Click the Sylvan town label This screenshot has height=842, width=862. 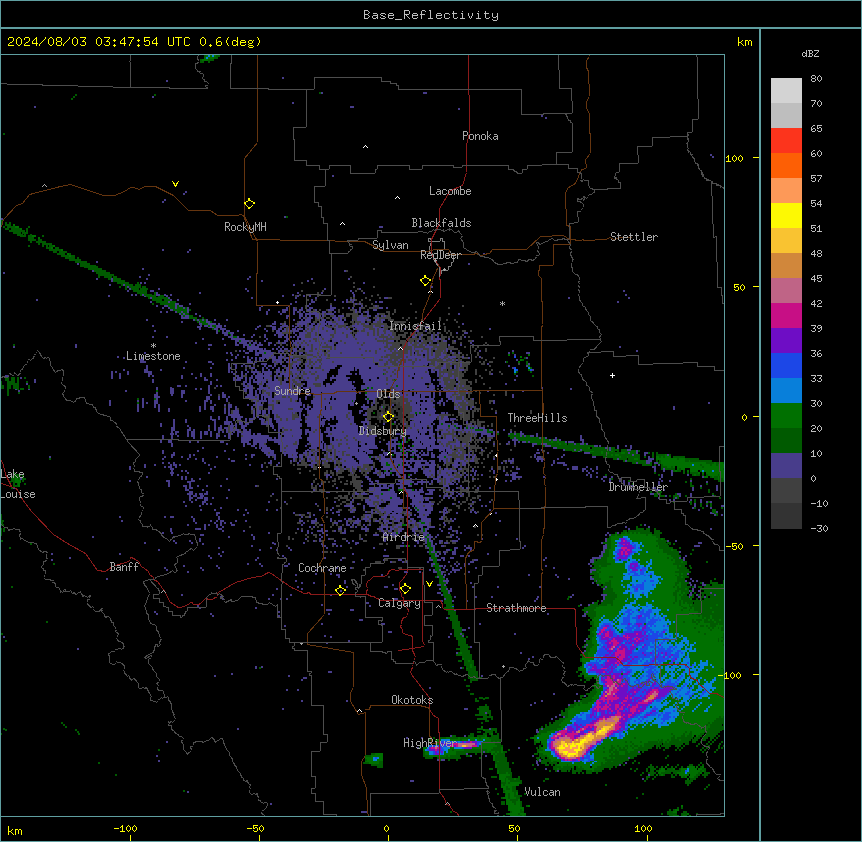tap(390, 245)
